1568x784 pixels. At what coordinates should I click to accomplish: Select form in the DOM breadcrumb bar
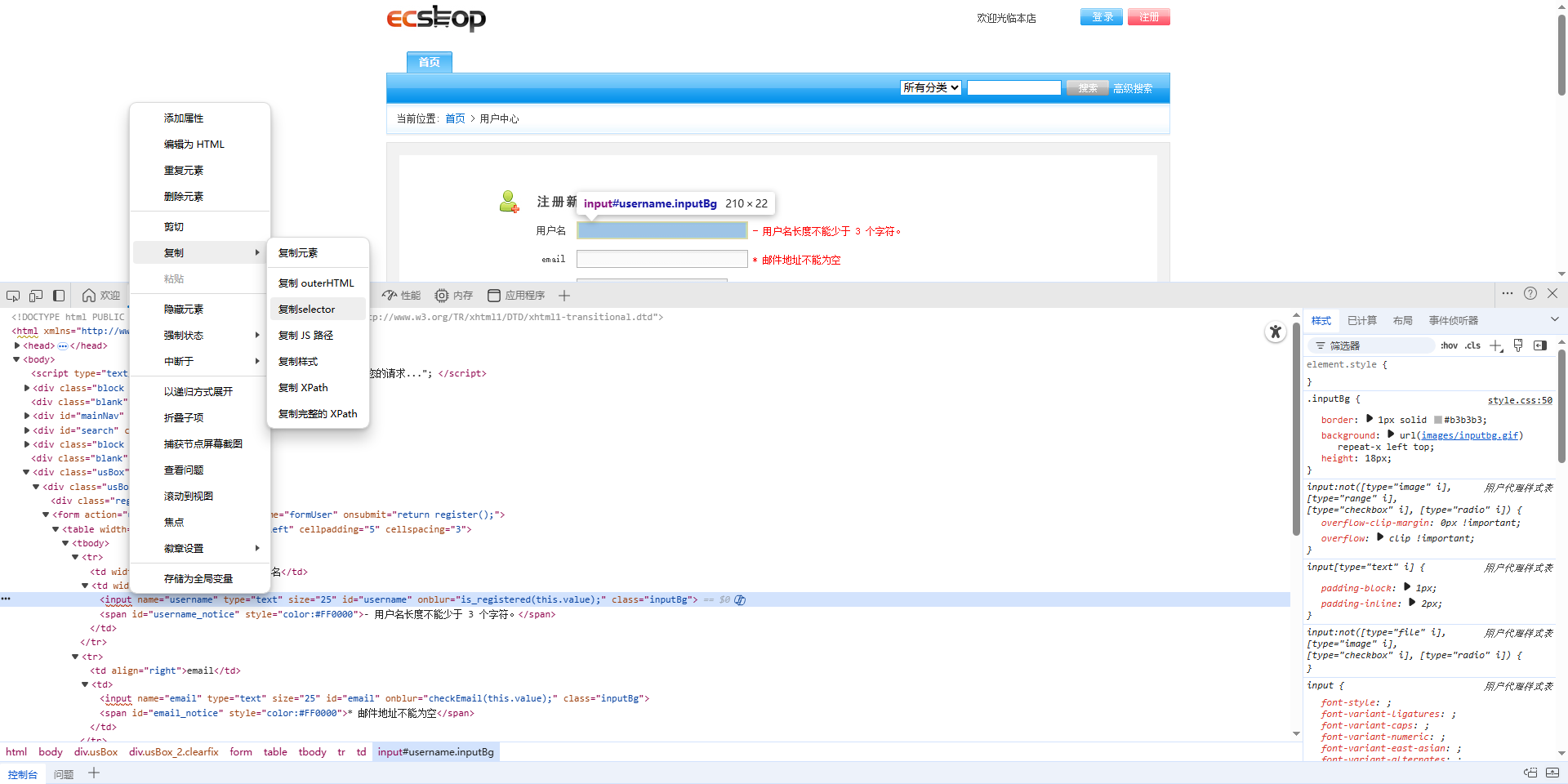(x=241, y=751)
